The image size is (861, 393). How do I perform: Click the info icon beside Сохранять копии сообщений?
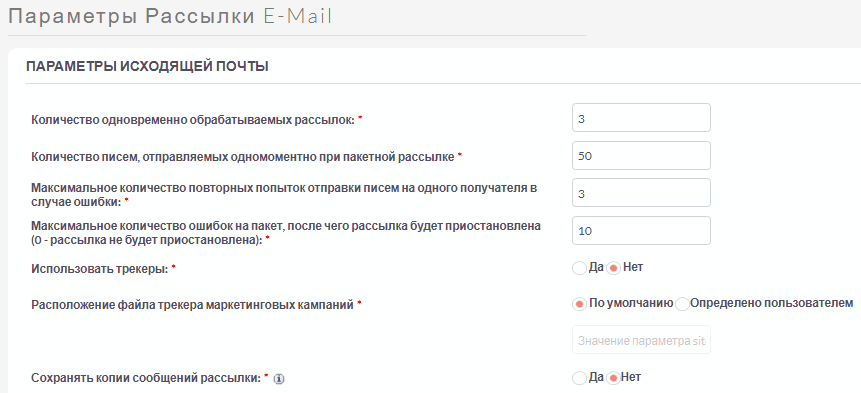279,379
